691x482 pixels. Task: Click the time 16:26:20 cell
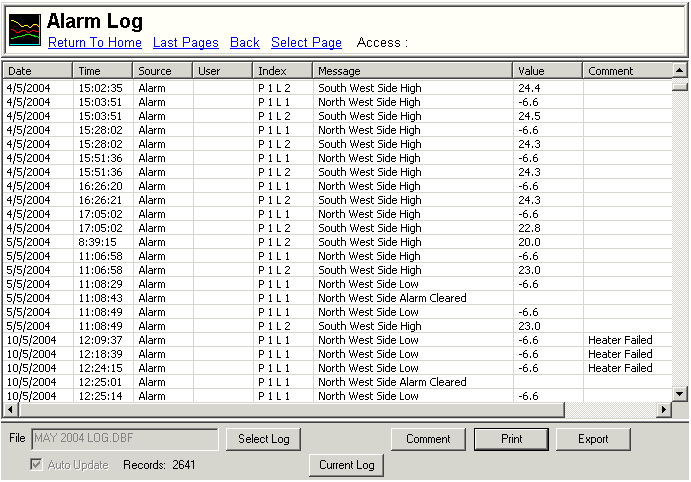(x=100, y=186)
